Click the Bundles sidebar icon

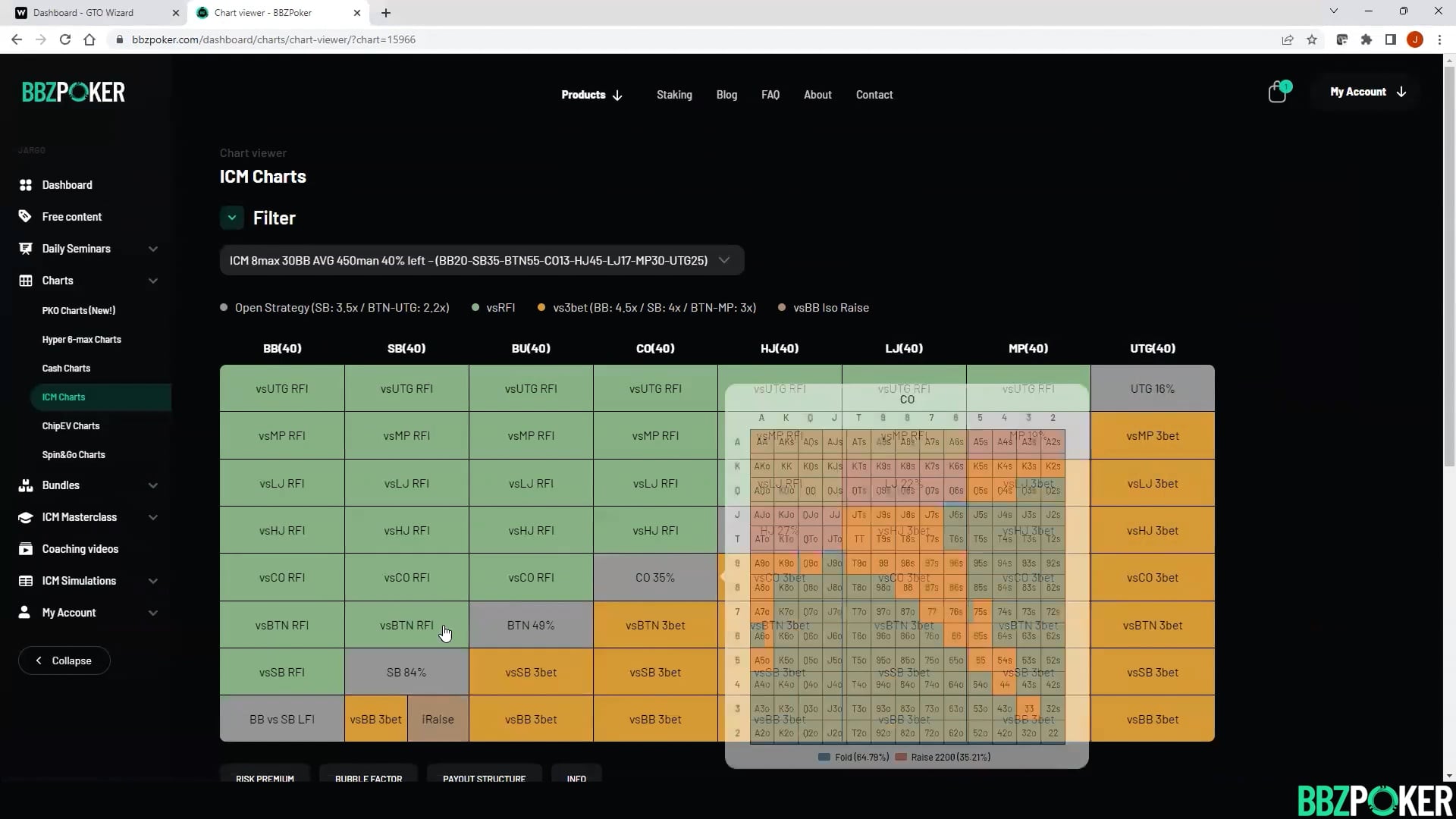(24, 485)
